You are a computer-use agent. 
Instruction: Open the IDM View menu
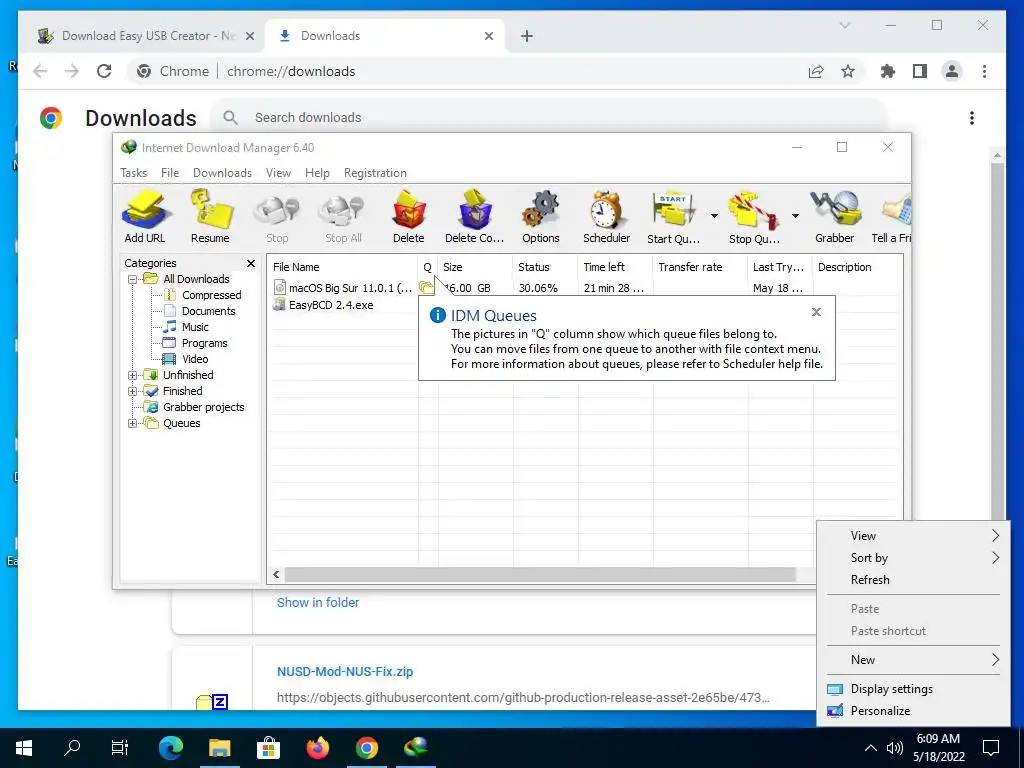click(x=278, y=173)
